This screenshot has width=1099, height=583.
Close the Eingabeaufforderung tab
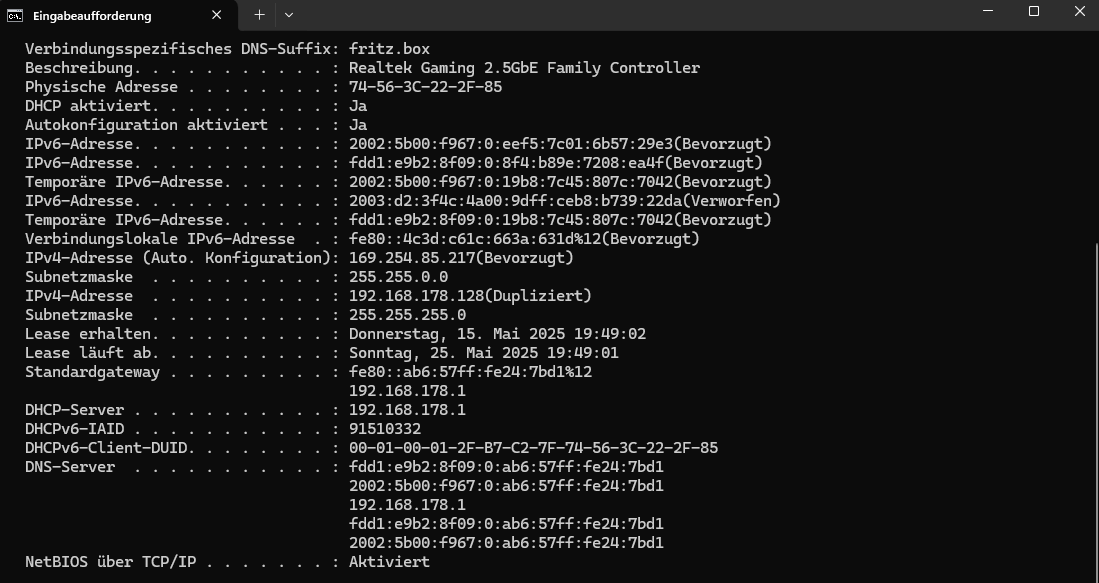[x=217, y=15]
